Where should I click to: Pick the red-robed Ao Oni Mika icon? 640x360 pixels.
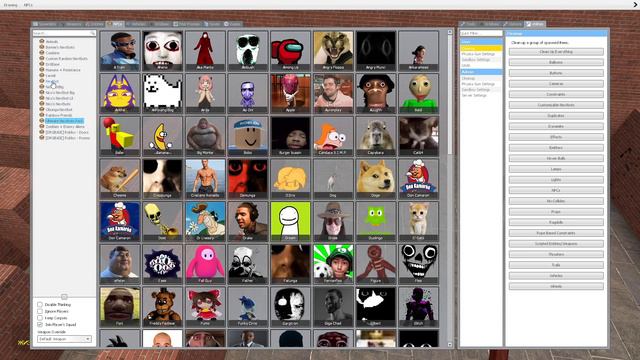coord(205,51)
